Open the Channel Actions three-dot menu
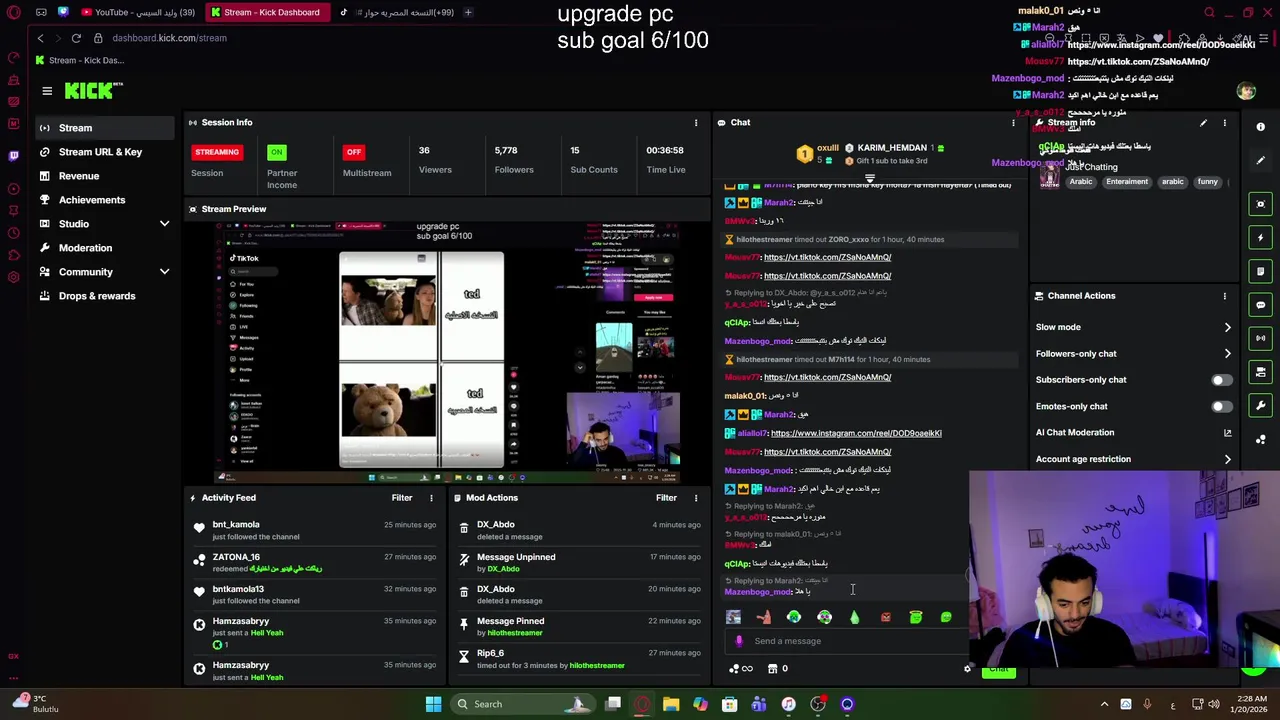Image resolution: width=1280 pixels, height=720 pixels. (1224, 296)
